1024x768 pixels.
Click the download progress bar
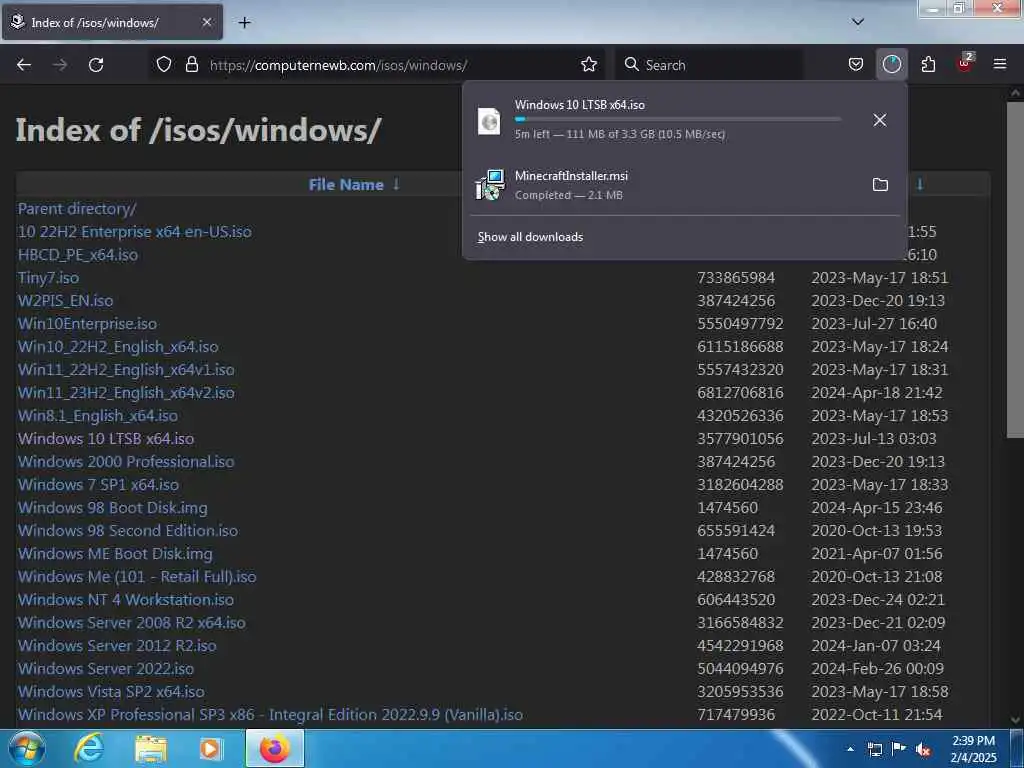(x=678, y=120)
